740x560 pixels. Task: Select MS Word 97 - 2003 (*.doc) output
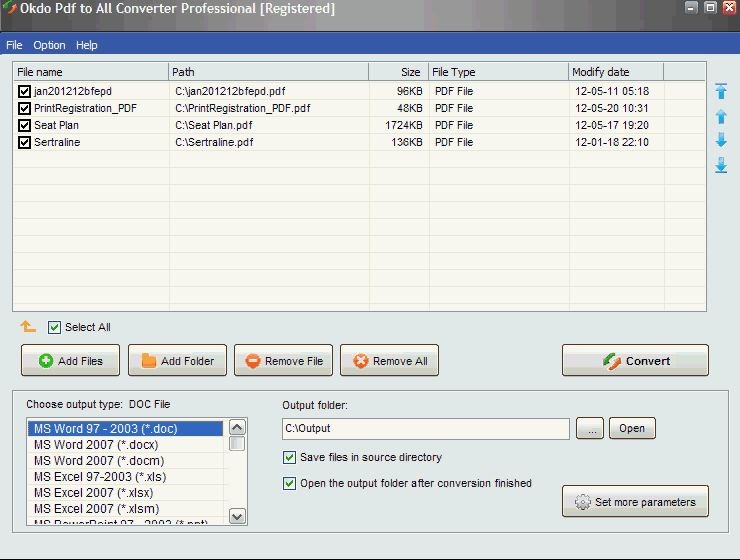tap(126, 428)
